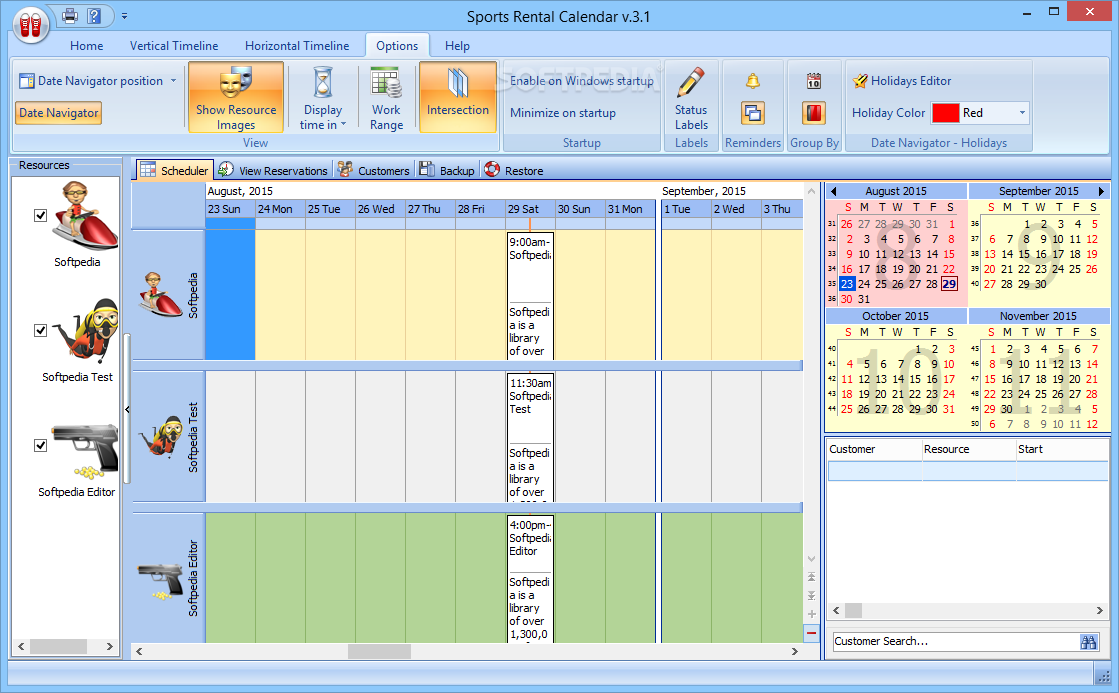
Task: Toggle Show Resource Images
Action: coord(236,97)
